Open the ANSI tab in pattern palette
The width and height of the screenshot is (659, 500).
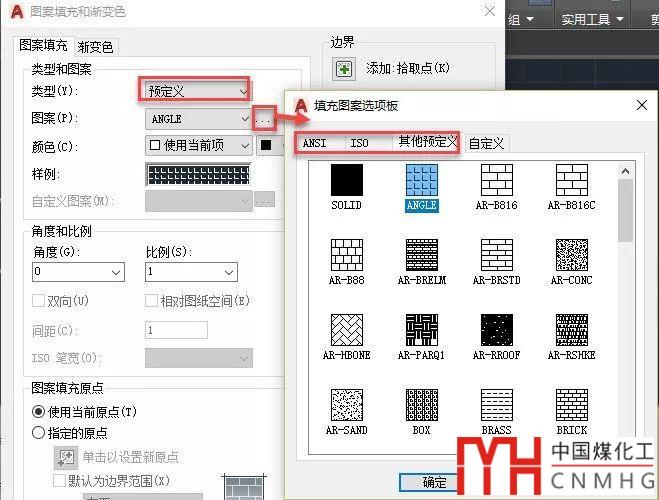point(314,143)
